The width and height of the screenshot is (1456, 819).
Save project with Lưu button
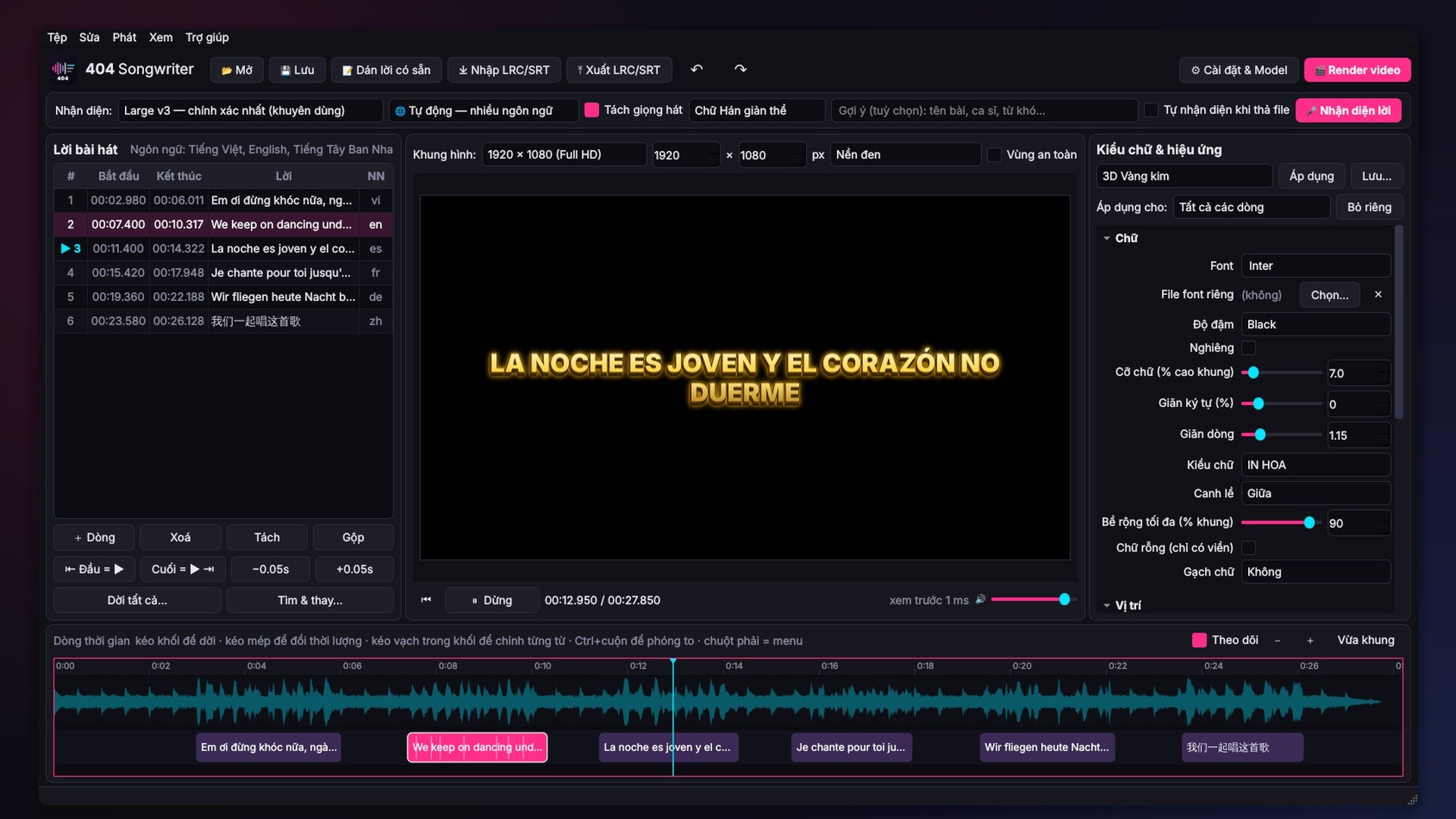tap(297, 70)
